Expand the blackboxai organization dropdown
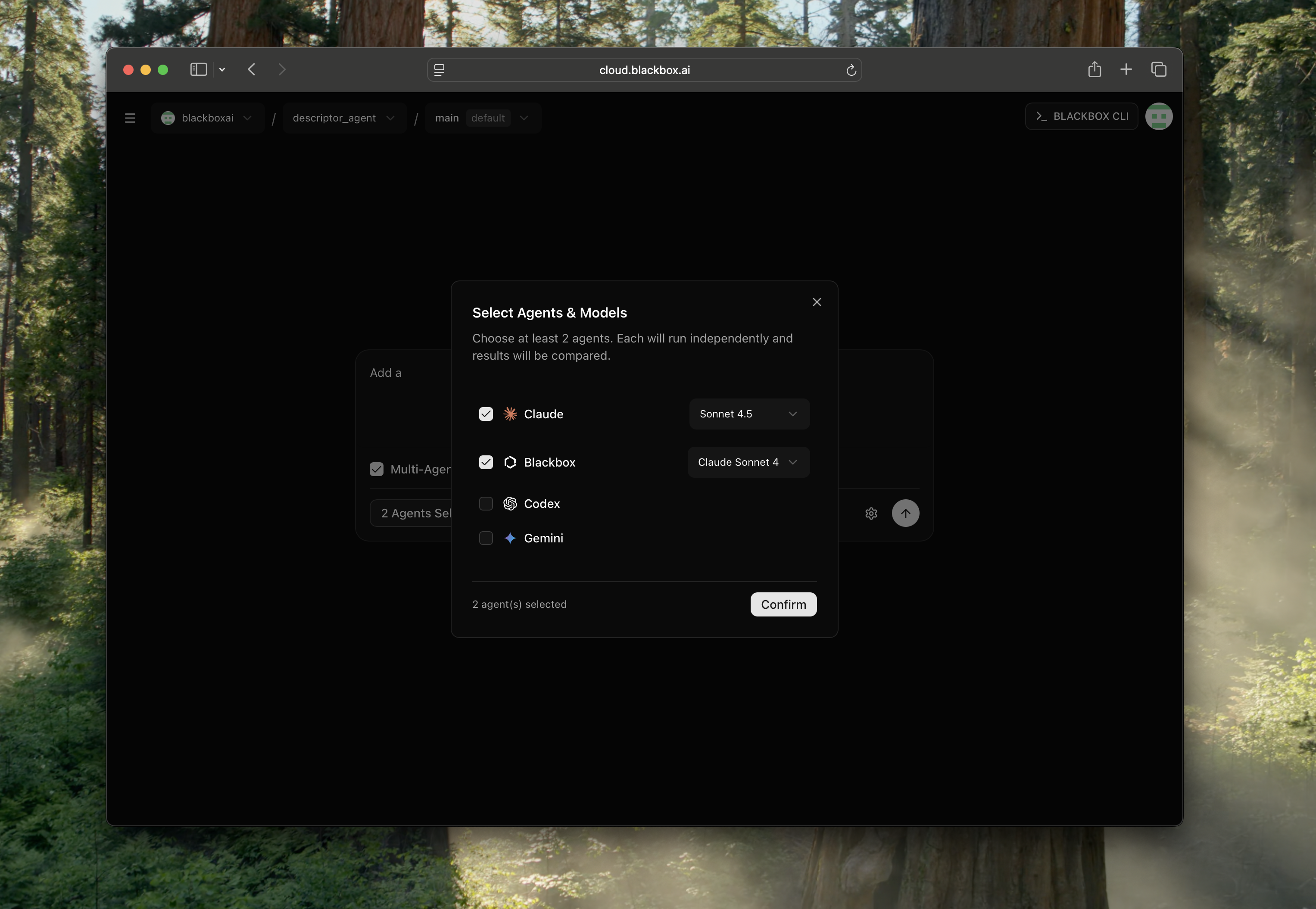The height and width of the screenshot is (909, 1316). [207, 118]
